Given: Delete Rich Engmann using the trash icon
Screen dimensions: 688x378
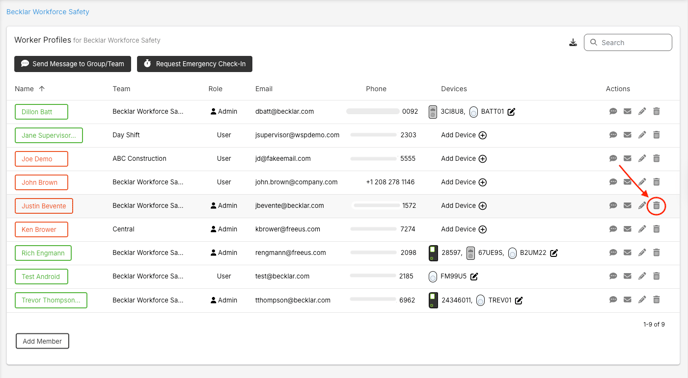Looking at the screenshot, I should tap(656, 252).
